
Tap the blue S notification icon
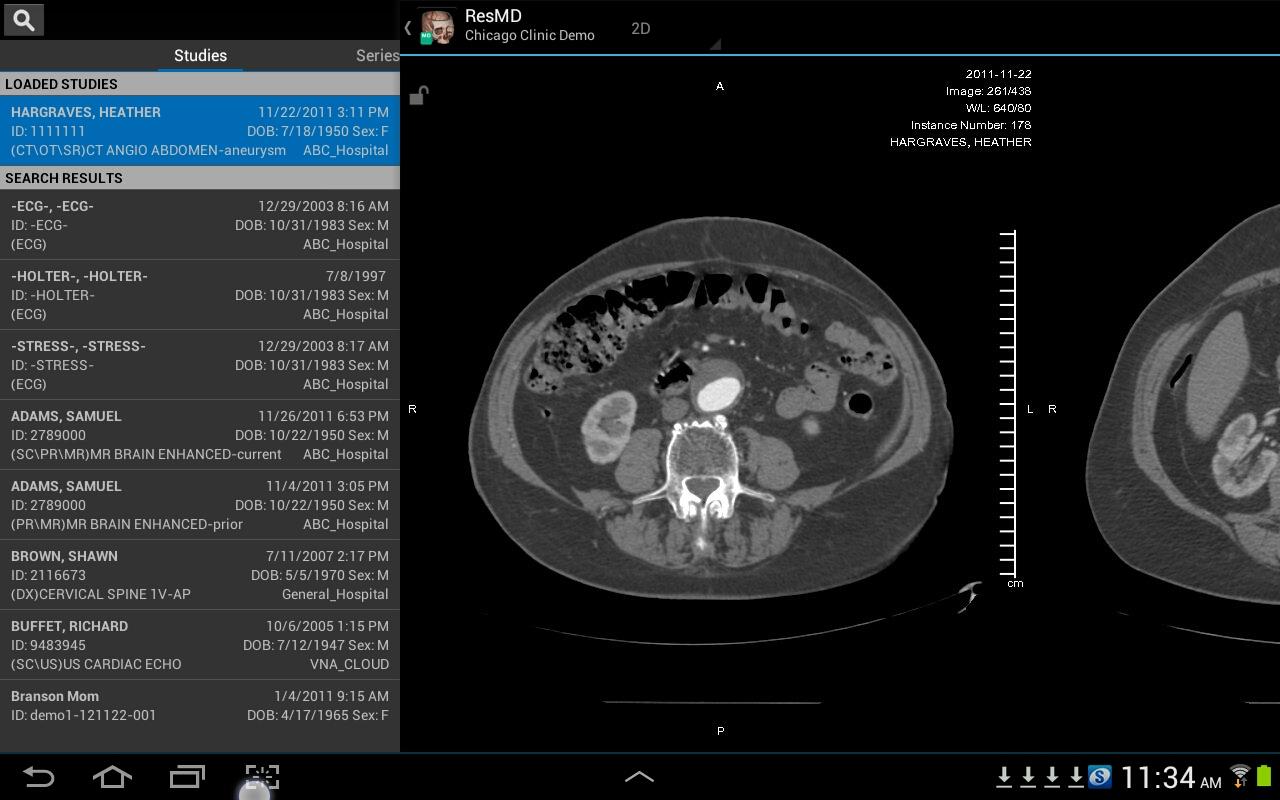pos(1100,777)
